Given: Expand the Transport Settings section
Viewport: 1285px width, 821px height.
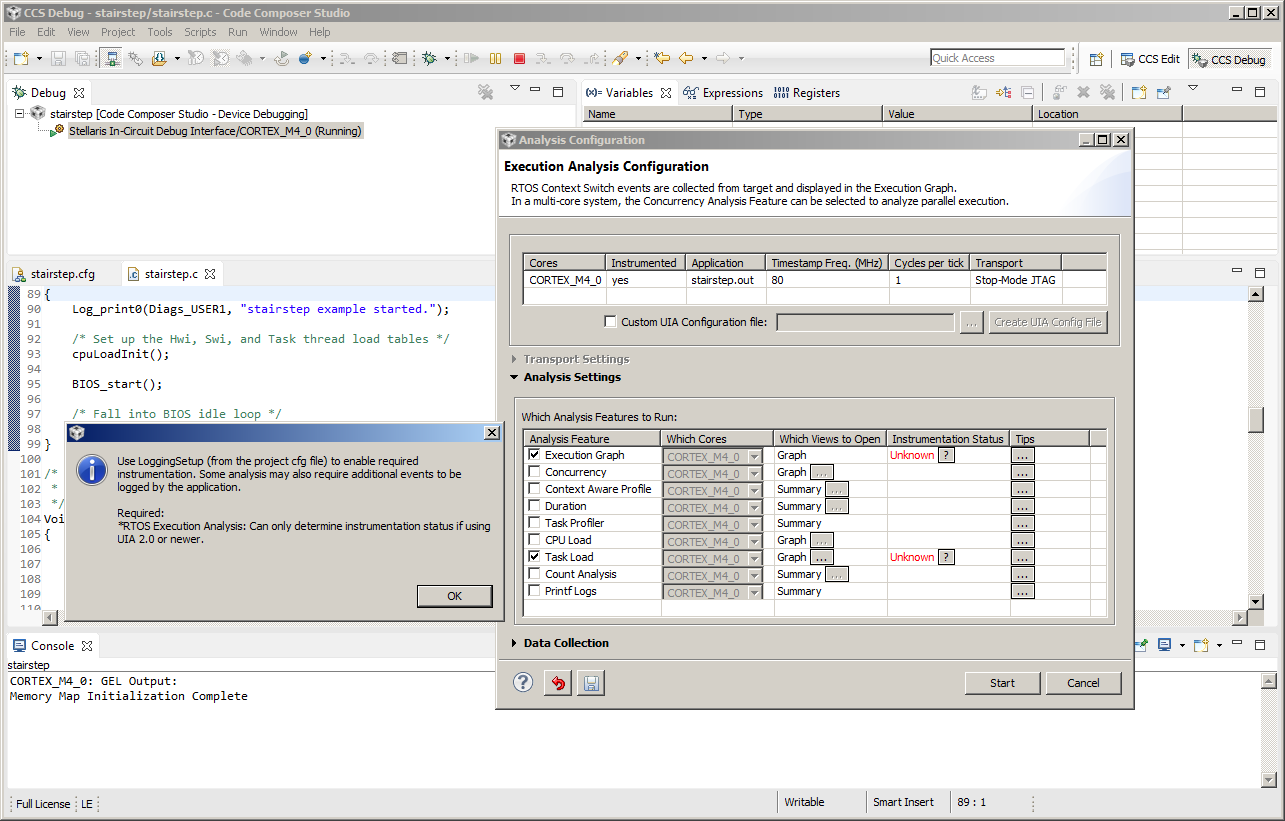Looking at the screenshot, I should point(514,359).
